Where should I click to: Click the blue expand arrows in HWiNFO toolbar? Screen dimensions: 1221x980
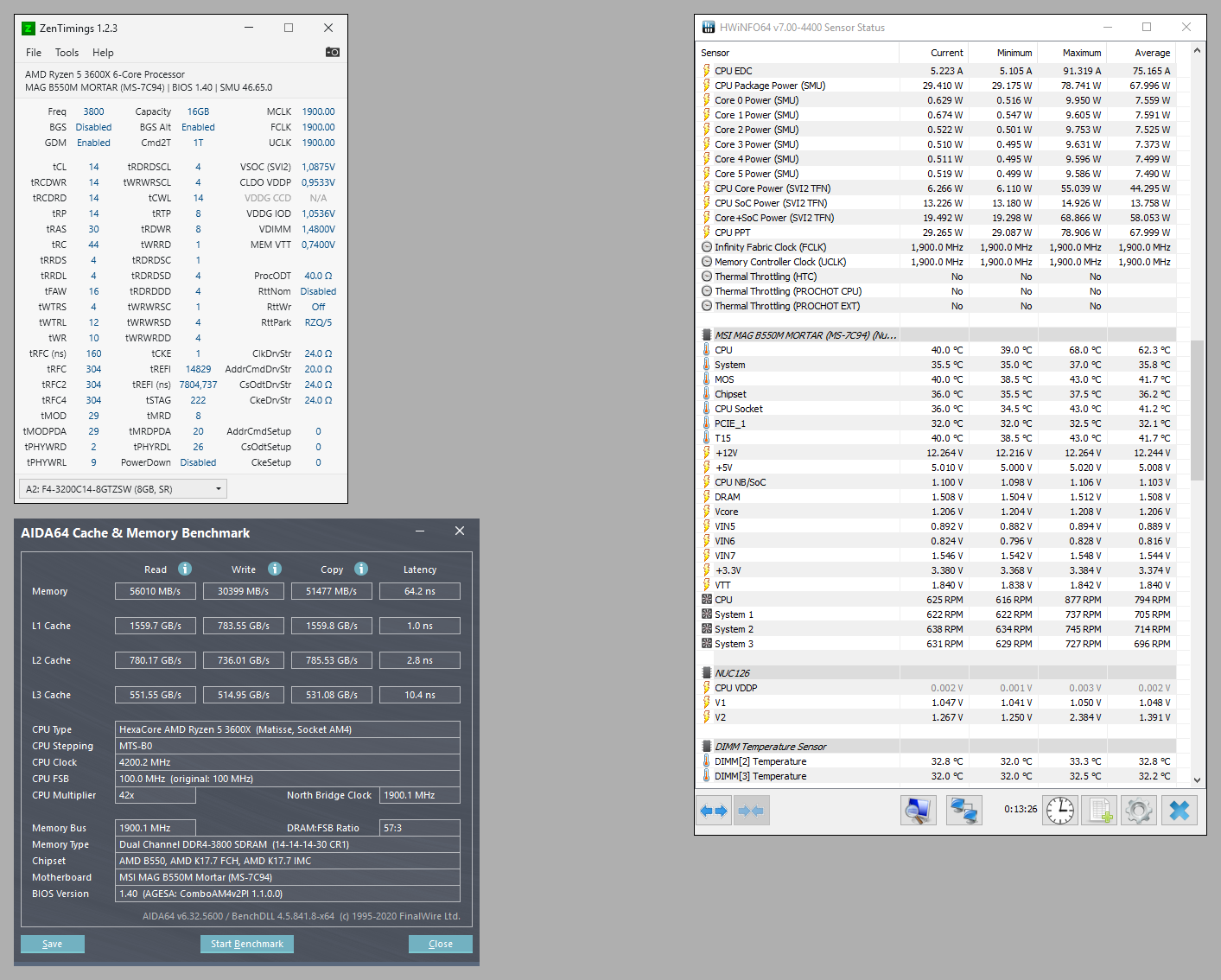[x=714, y=811]
